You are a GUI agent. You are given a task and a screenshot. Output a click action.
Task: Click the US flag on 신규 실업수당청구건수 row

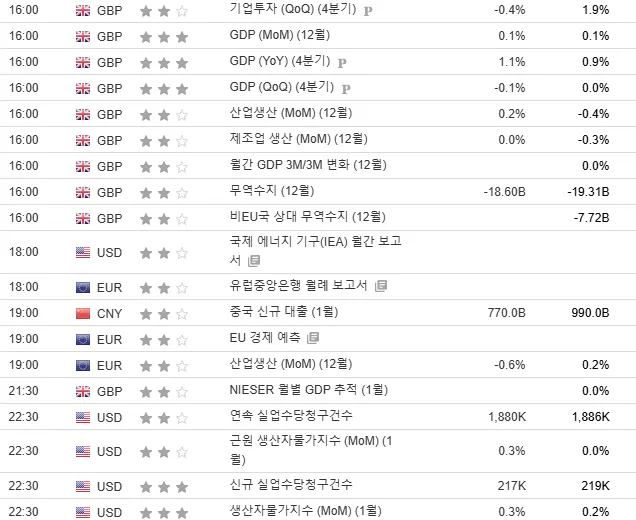pyautogui.click(x=83, y=486)
